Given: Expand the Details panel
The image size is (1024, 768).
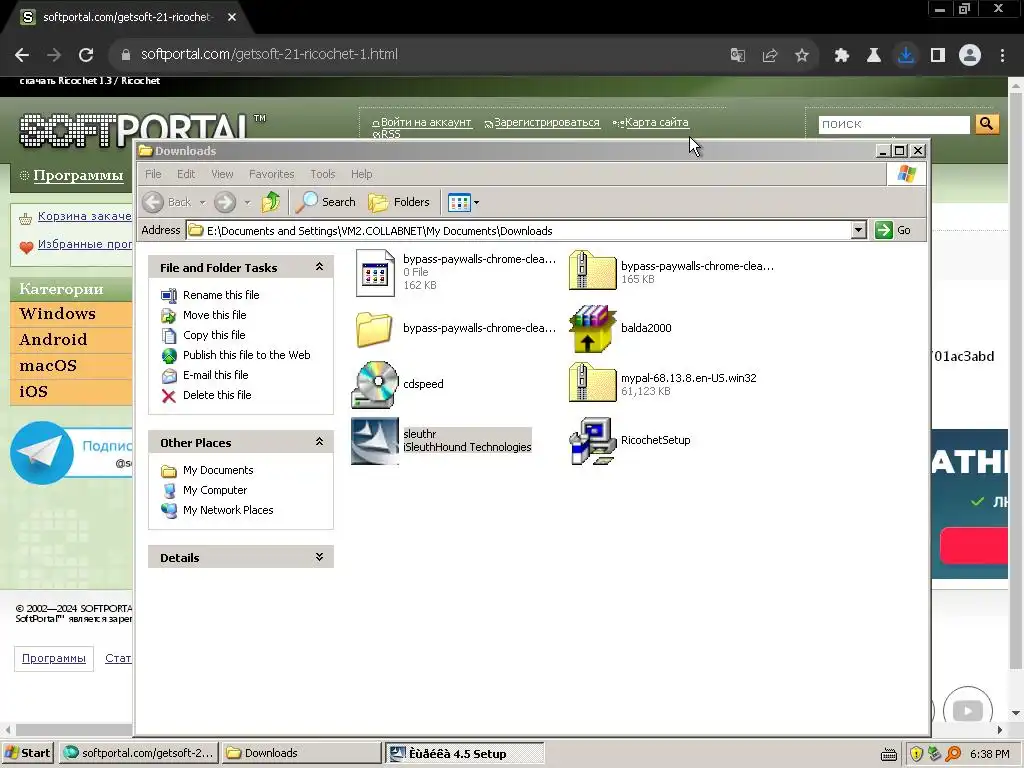Looking at the screenshot, I should [x=319, y=556].
